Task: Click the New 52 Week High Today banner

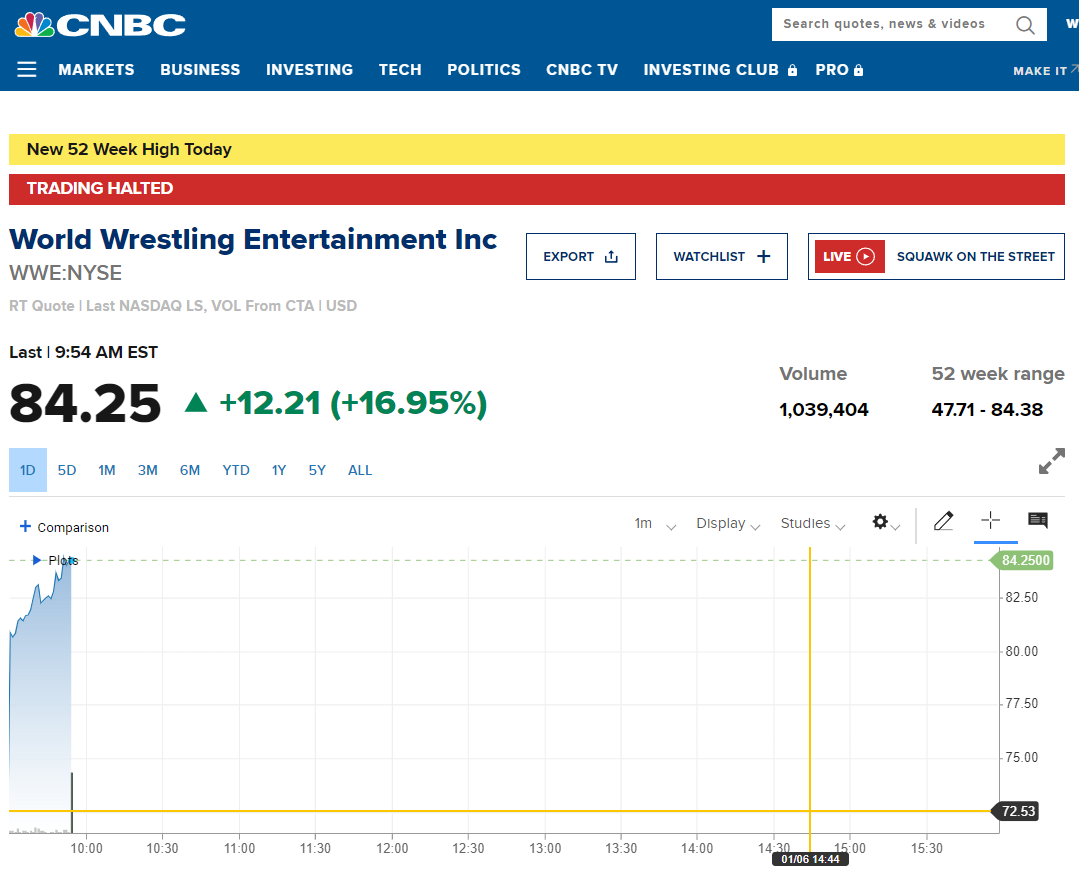Action: click(537, 149)
